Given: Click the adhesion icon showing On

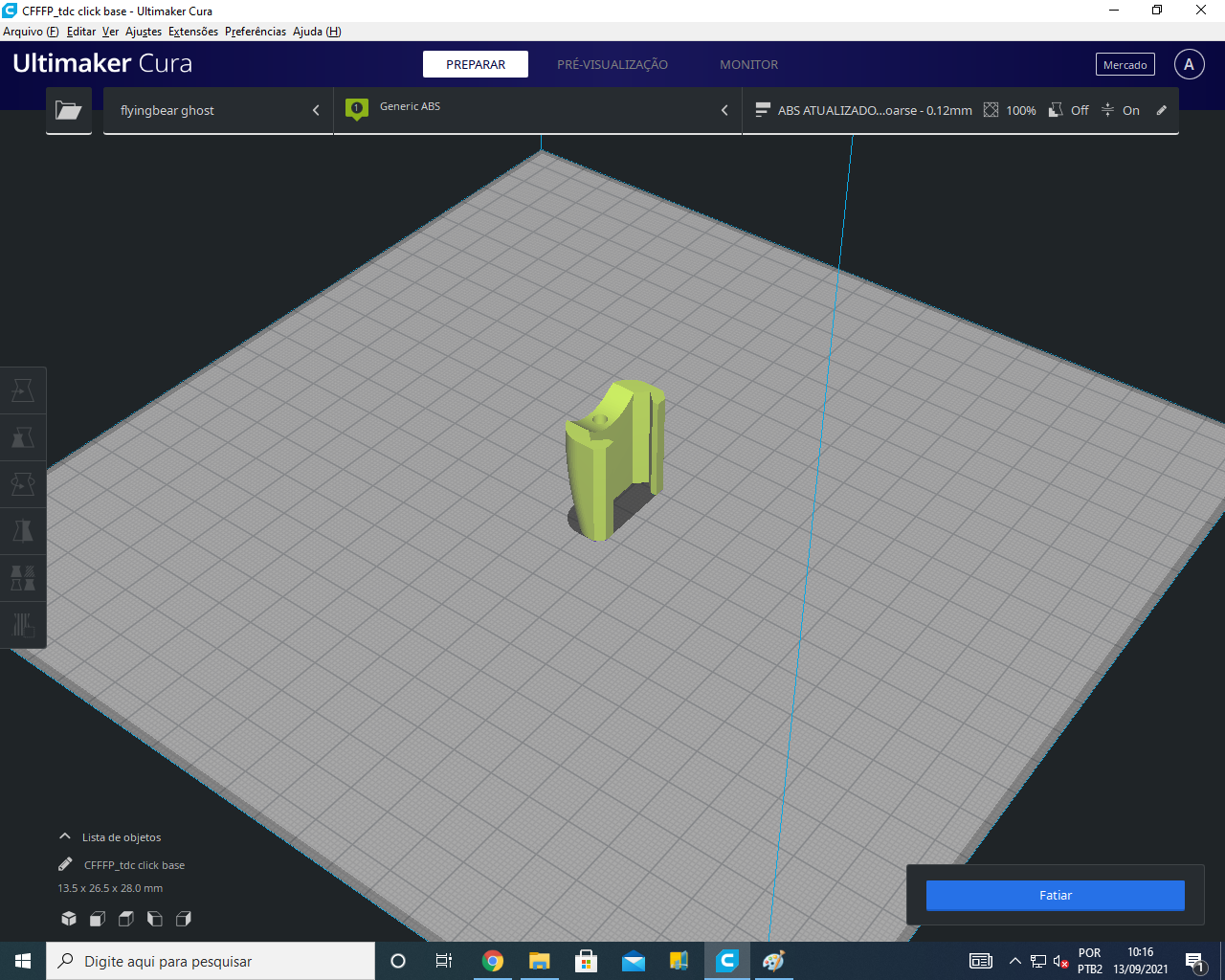Looking at the screenshot, I should [x=1107, y=110].
